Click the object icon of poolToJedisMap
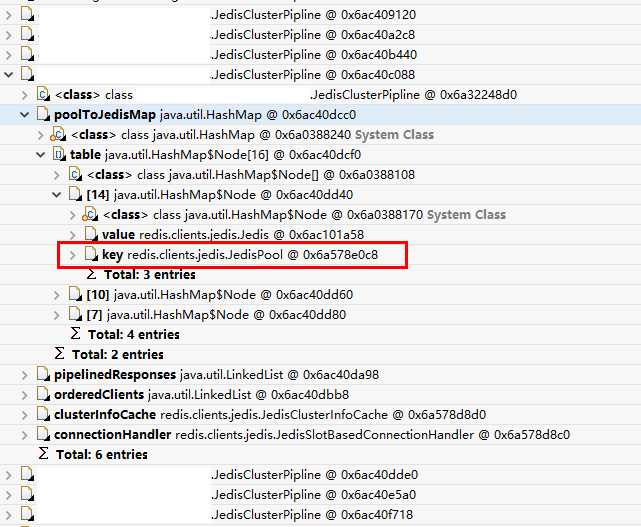This screenshot has height=527, width=641. pos(43,114)
